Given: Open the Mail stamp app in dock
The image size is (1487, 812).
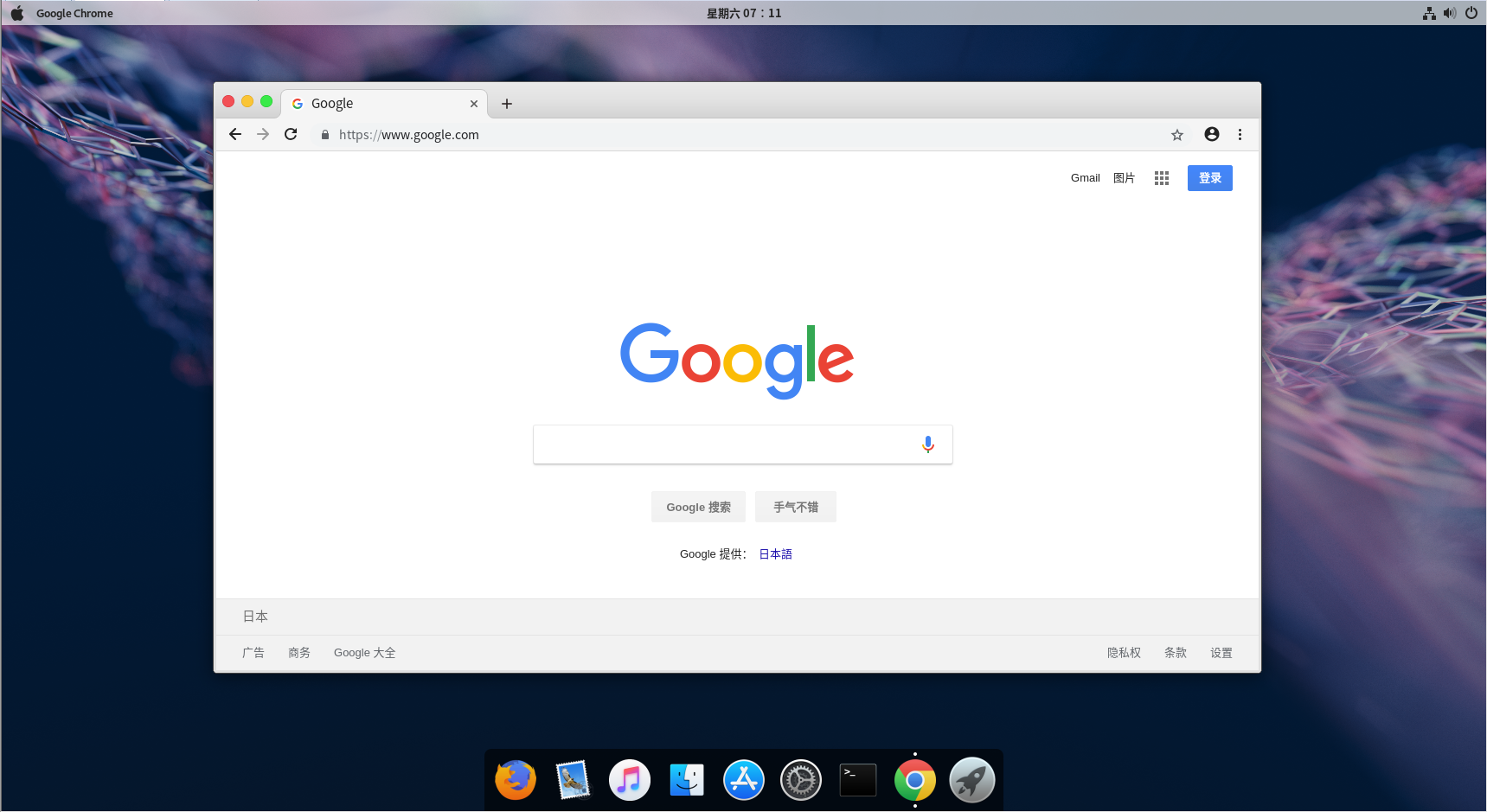Looking at the screenshot, I should coord(573,780).
